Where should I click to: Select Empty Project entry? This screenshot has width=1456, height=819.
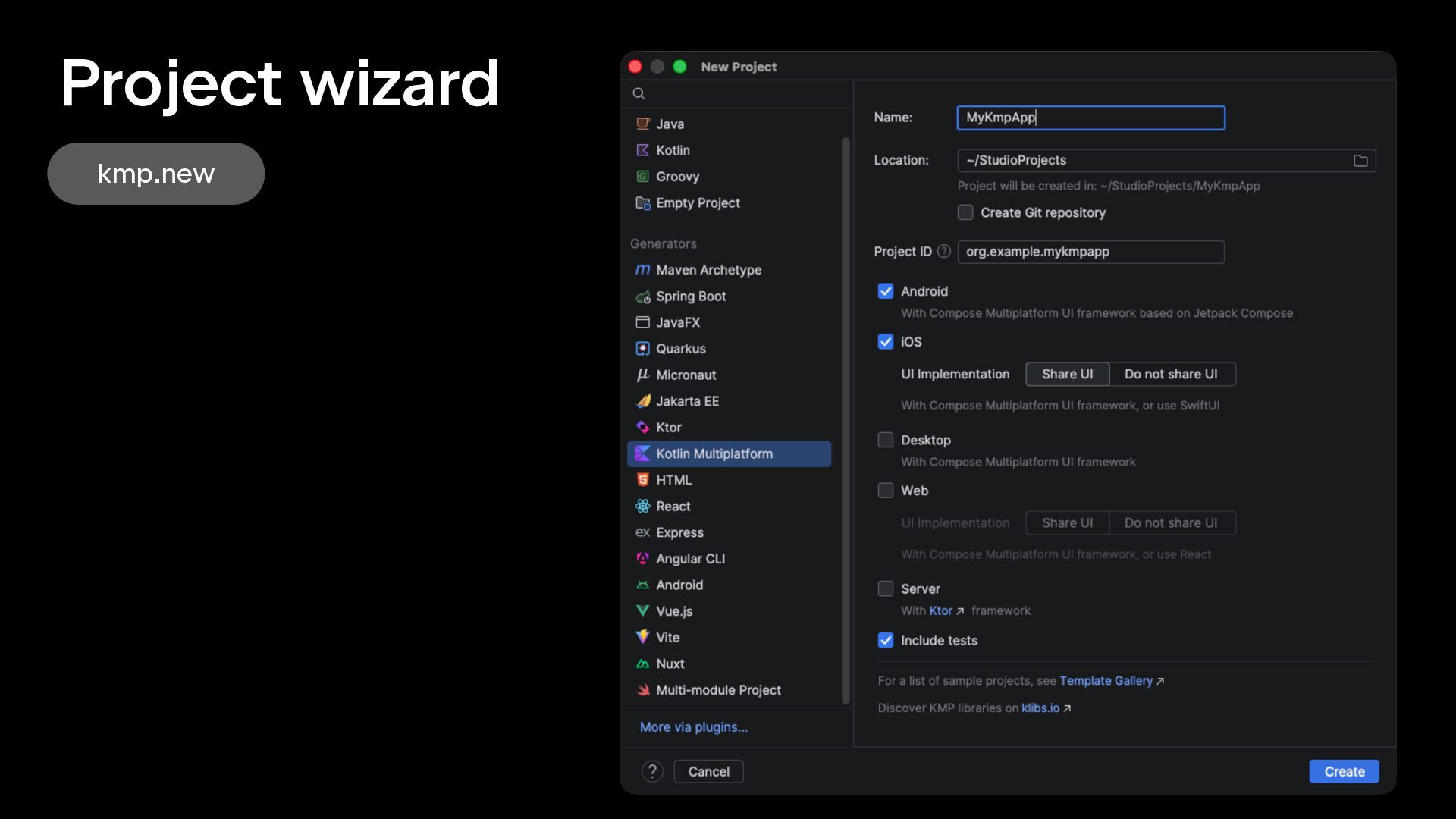(730, 202)
